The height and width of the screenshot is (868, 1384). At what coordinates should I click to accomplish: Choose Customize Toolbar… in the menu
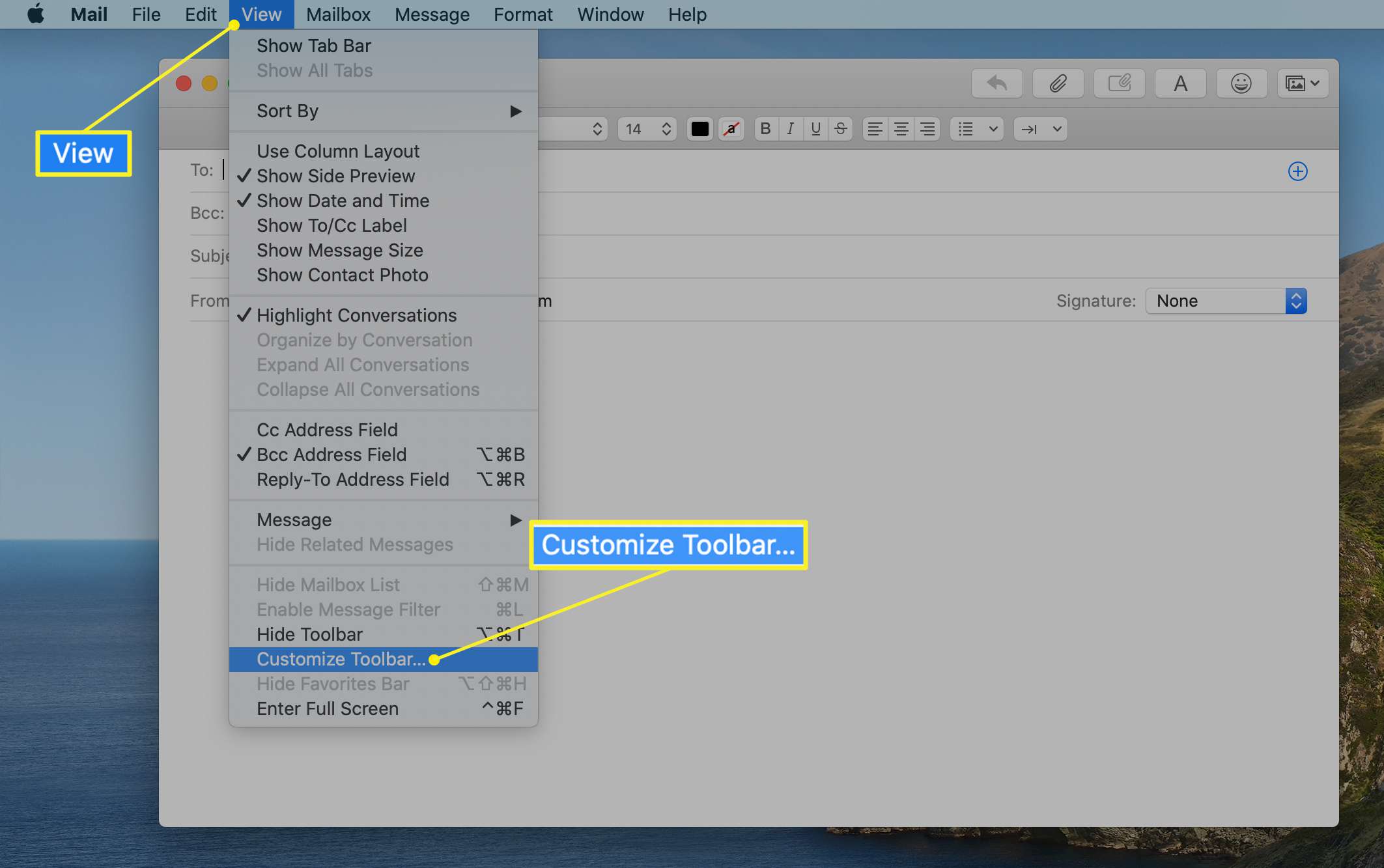click(384, 659)
